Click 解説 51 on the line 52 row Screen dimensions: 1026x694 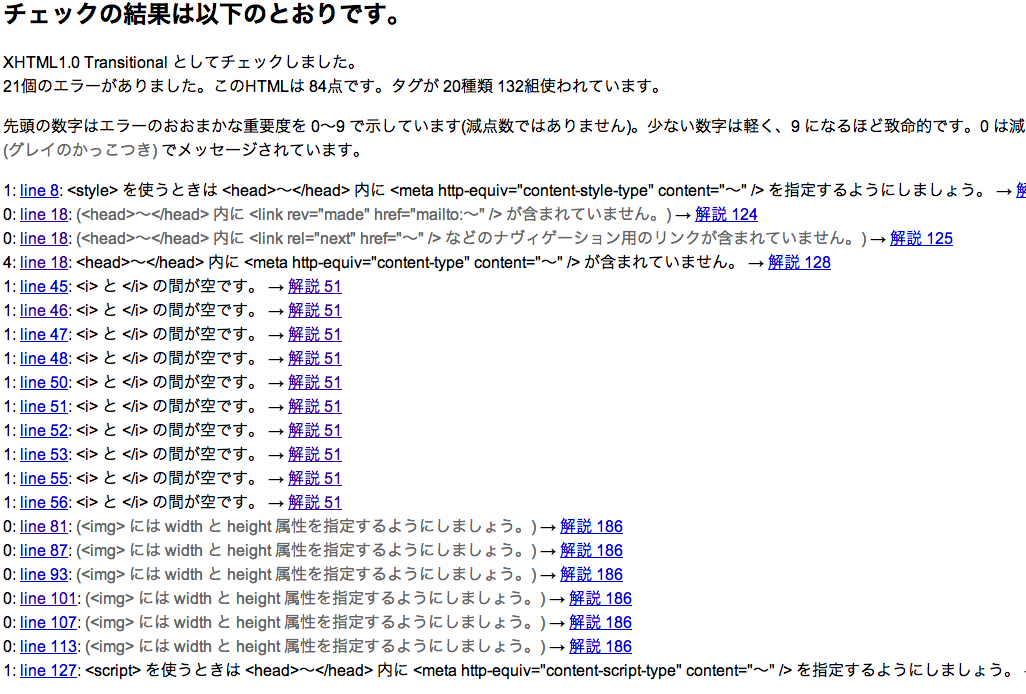pyautogui.click(x=314, y=430)
